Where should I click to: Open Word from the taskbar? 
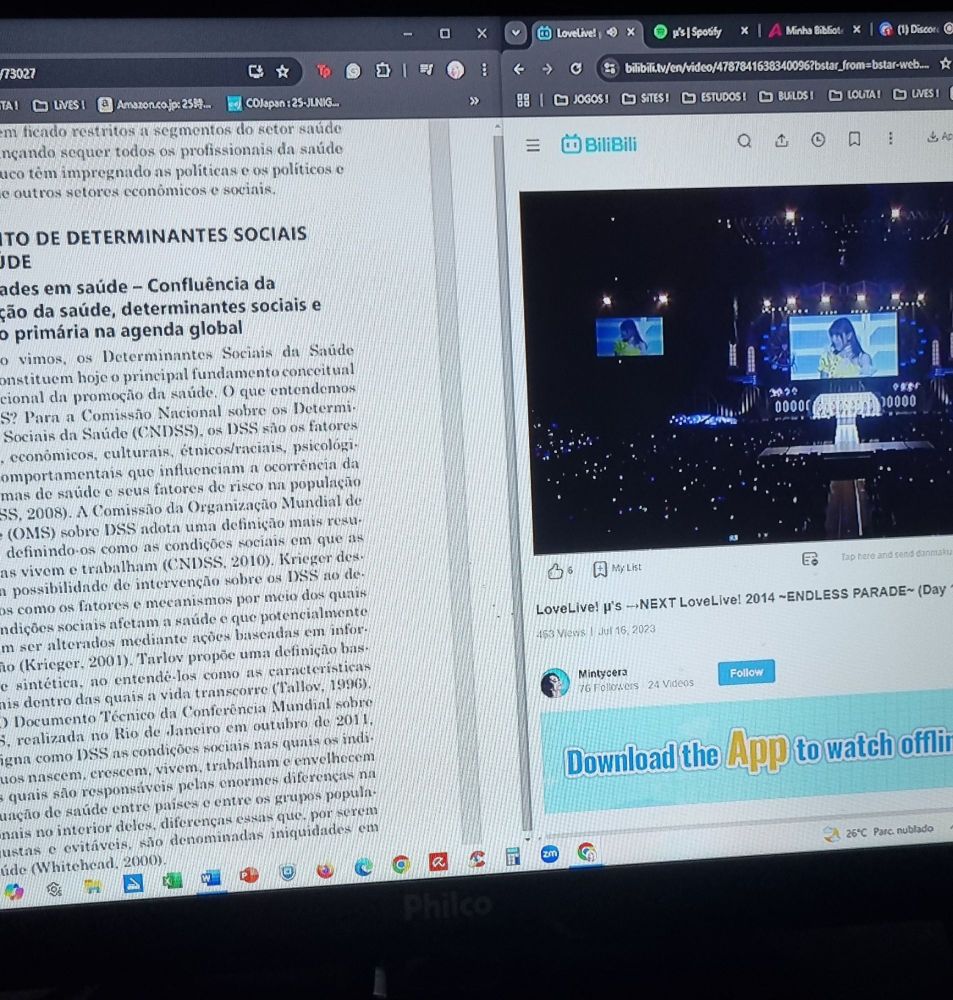coord(211,878)
